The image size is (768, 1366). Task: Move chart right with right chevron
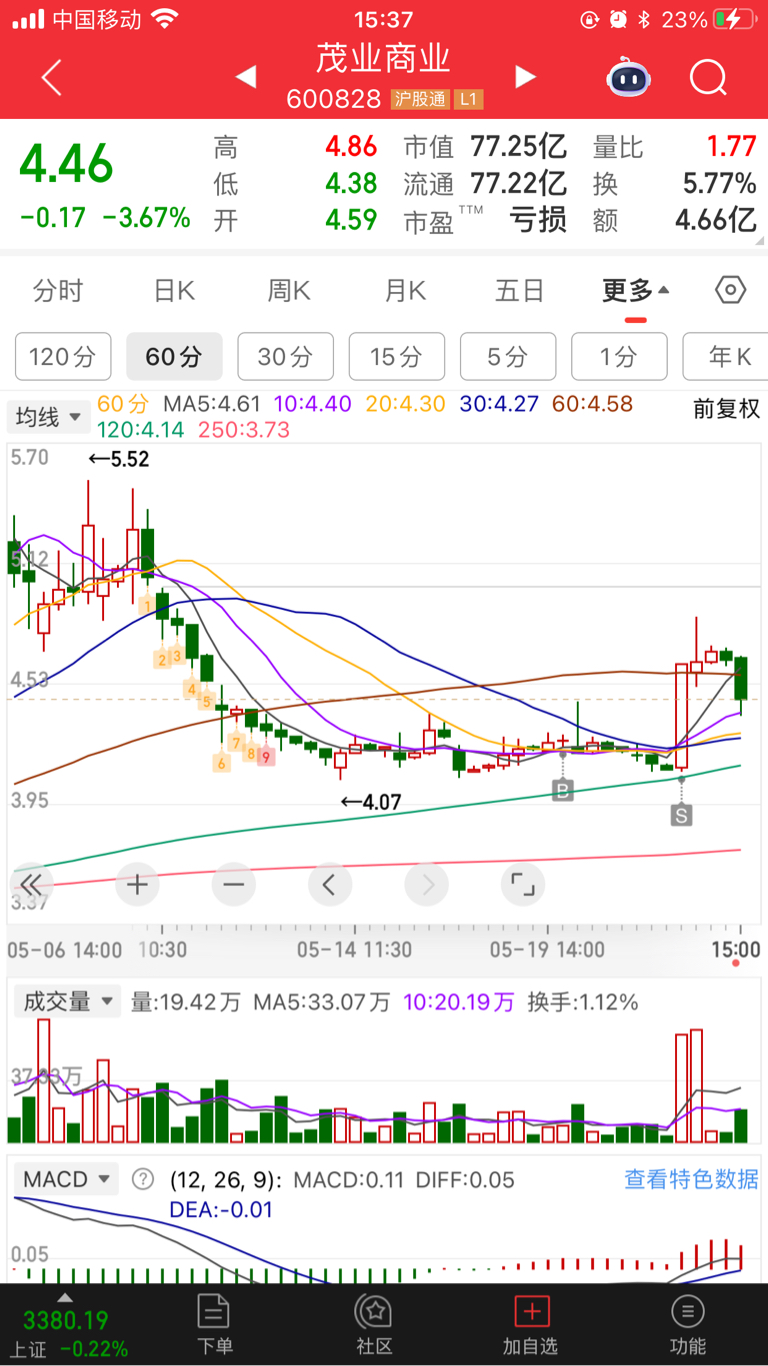(426, 884)
